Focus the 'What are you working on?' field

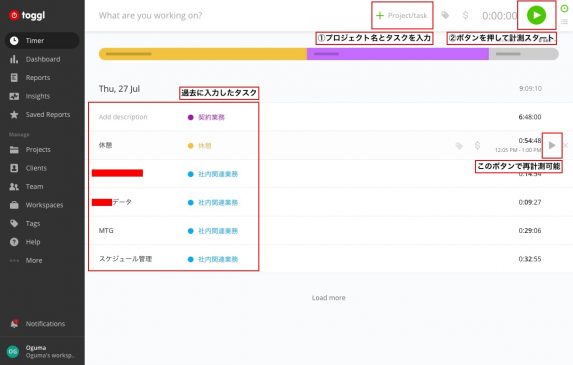[x=150, y=15]
